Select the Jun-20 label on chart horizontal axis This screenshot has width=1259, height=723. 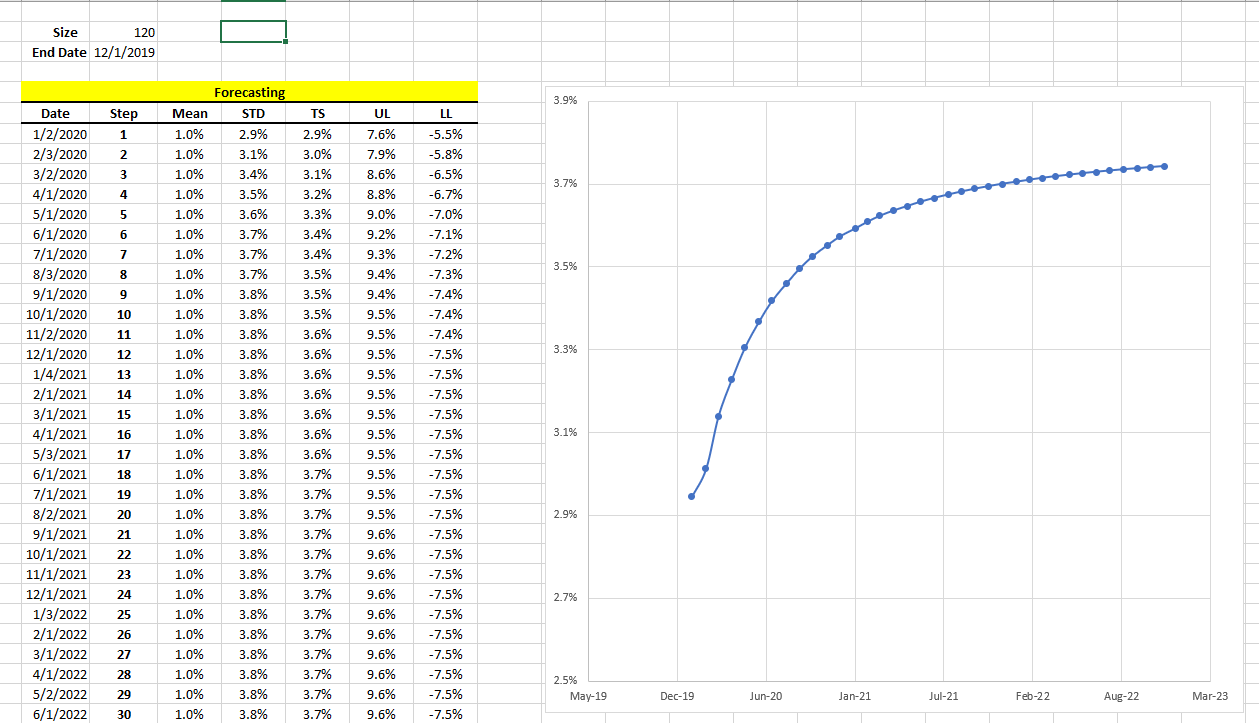(x=766, y=695)
